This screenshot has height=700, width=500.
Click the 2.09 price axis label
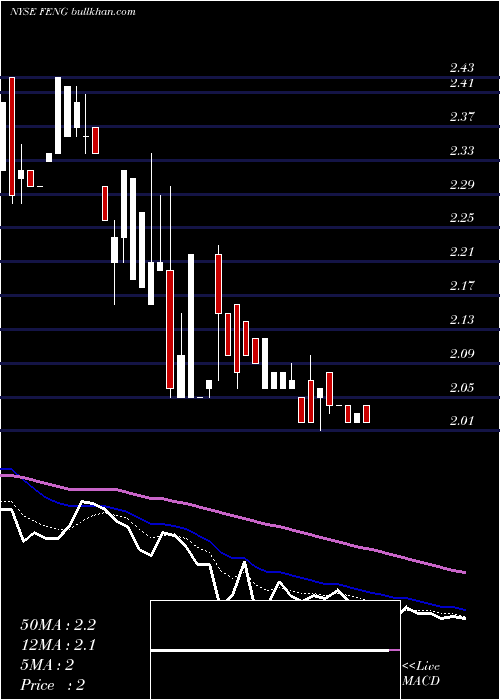(x=462, y=354)
